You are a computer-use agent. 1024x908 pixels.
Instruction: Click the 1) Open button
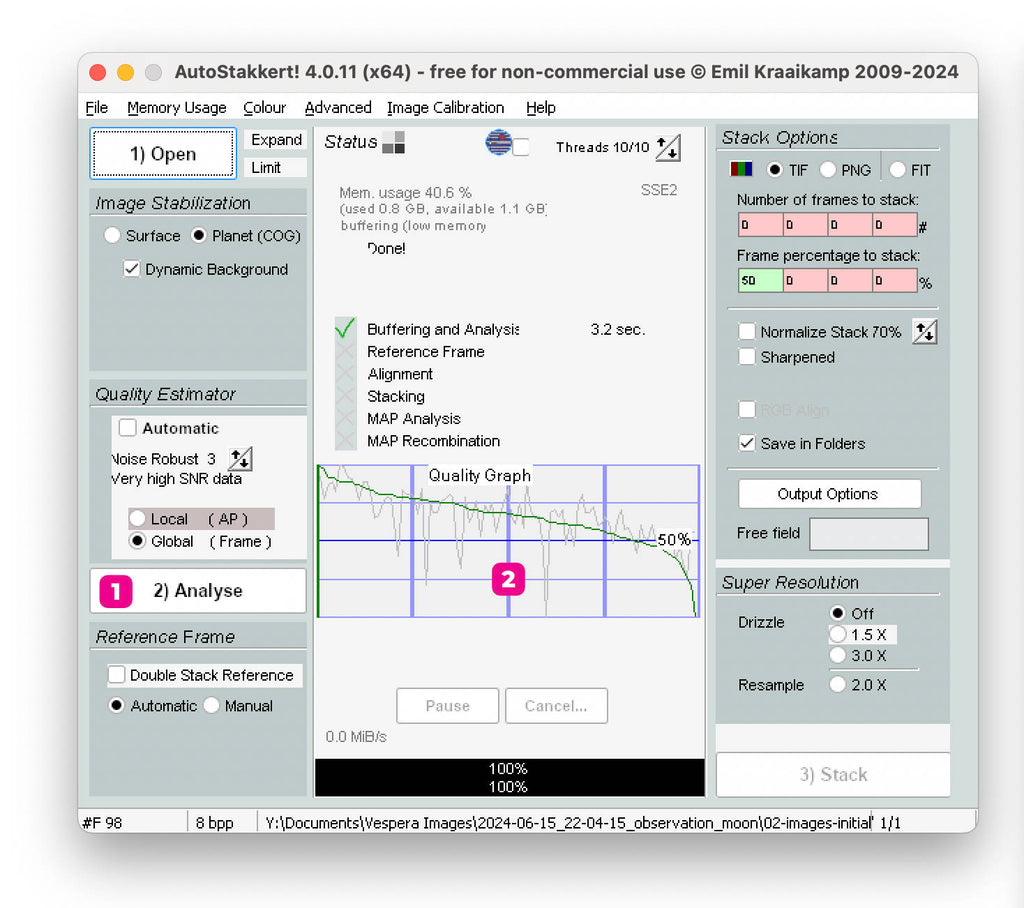point(163,154)
